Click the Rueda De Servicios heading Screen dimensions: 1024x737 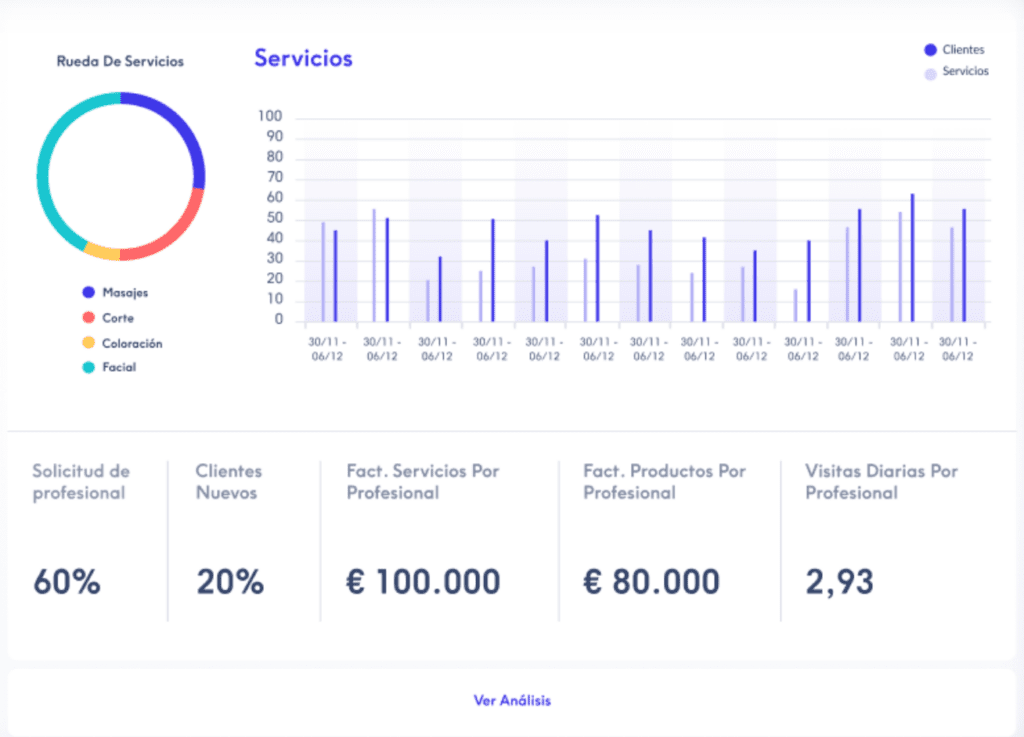click(x=120, y=61)
